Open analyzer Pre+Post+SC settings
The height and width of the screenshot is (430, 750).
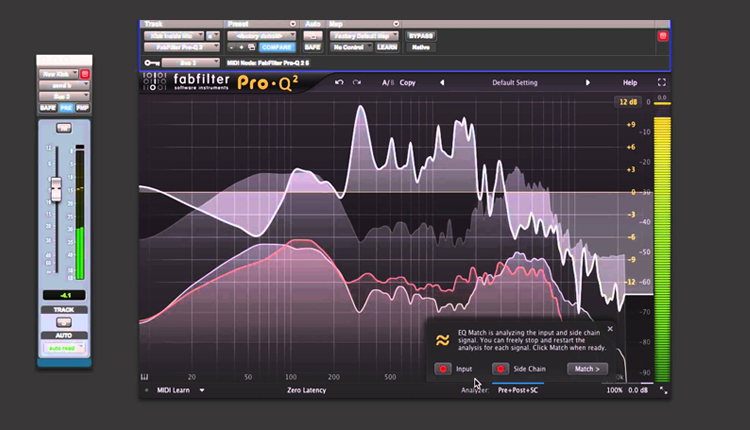point(518,390)
